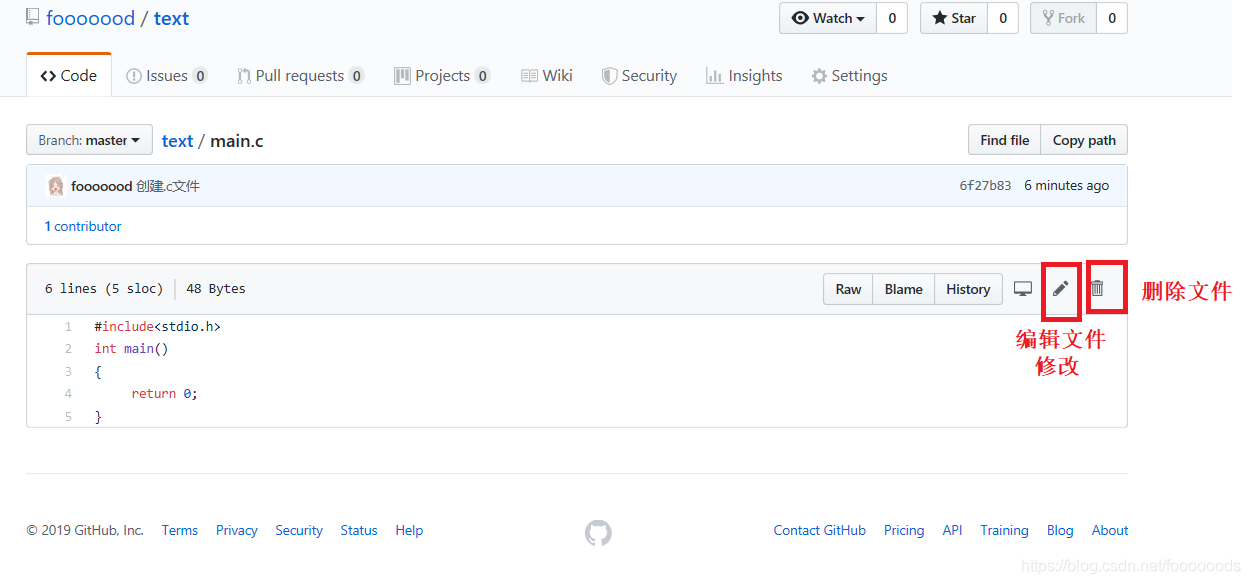Click the int main() code line
Image resolution: width=1250 pixels, height=584 pixels.
tap(132, 349)
